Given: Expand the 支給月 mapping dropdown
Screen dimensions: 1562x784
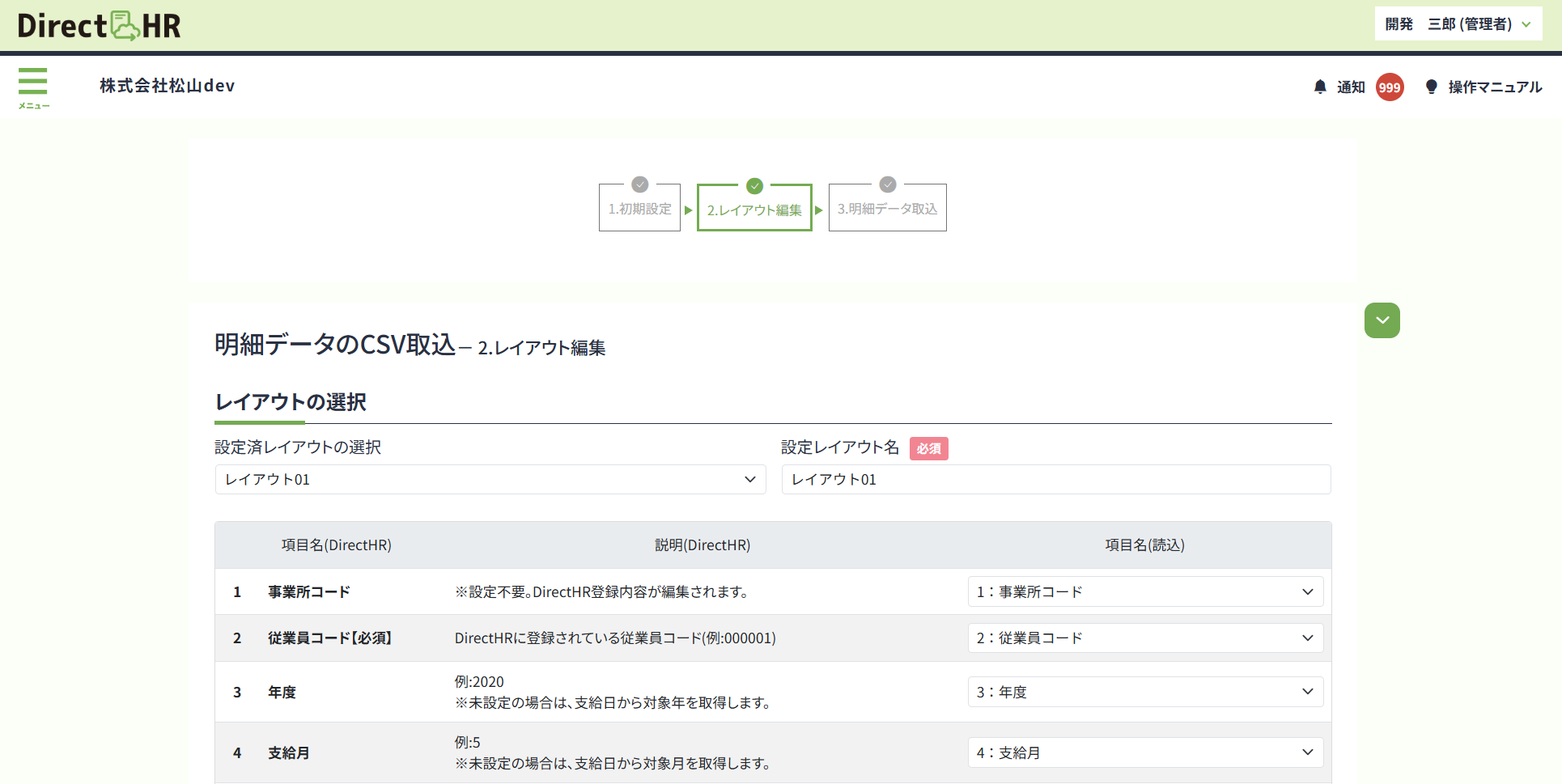Looking at the screenshot, I should point(1144,753).
